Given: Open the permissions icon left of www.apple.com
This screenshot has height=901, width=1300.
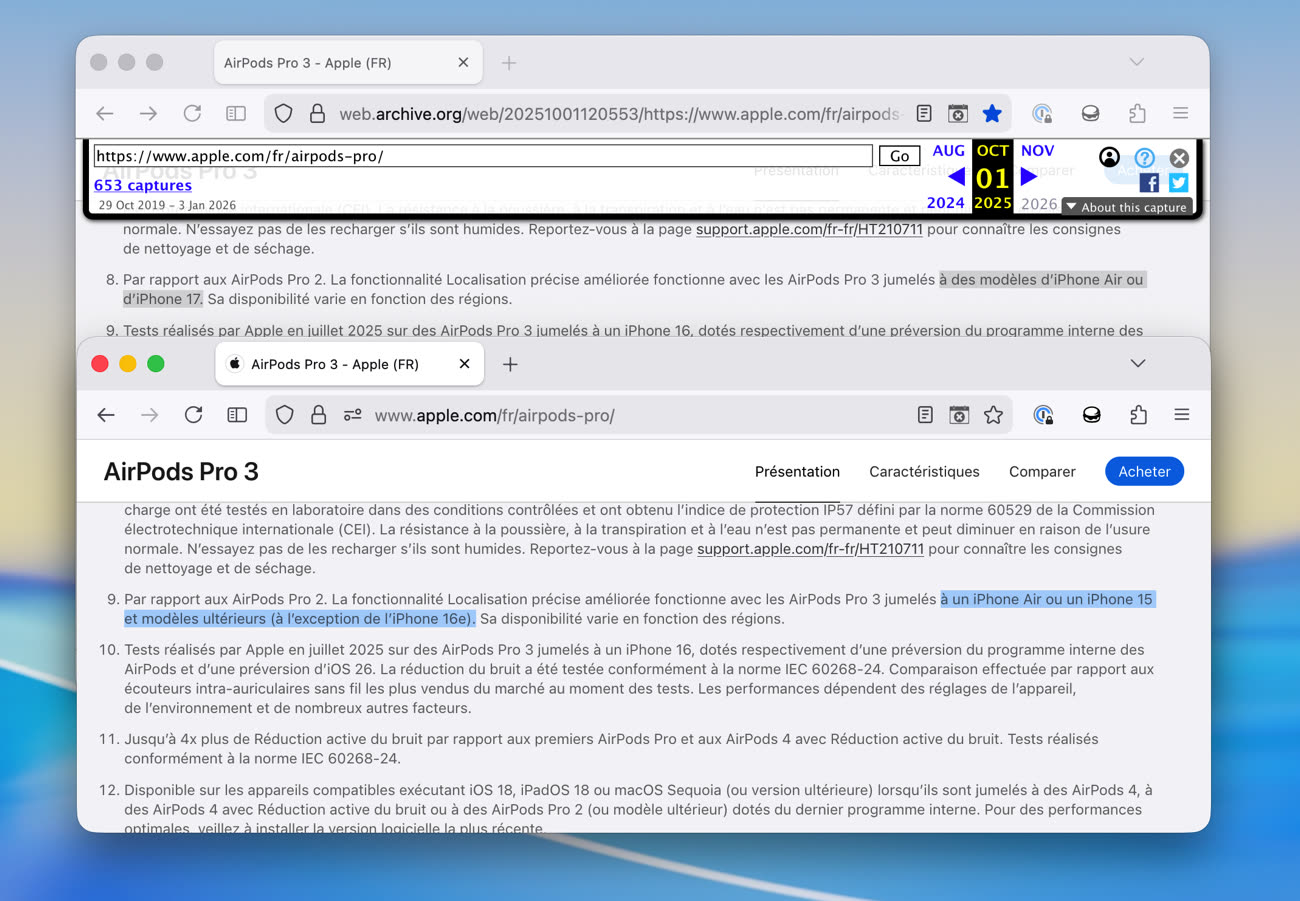Looking at the screenshot, I should point(352,415).
